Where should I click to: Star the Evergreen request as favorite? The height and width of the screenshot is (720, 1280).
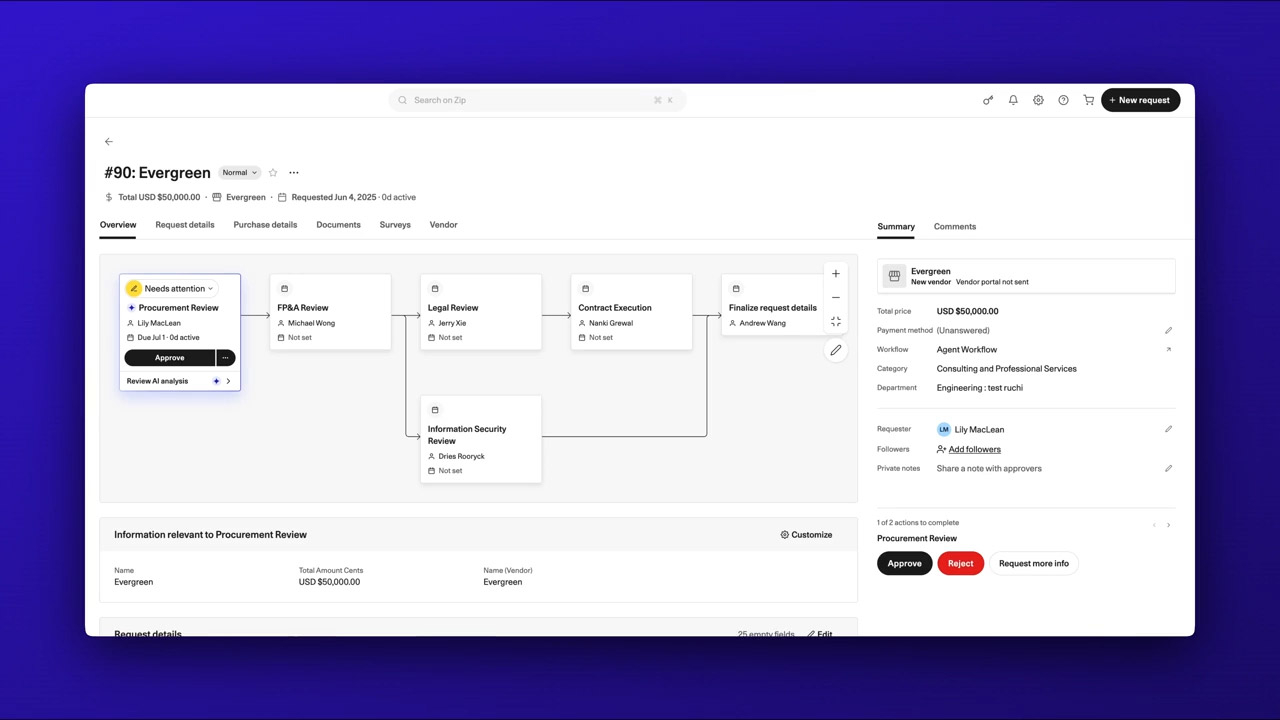point(273,173)
